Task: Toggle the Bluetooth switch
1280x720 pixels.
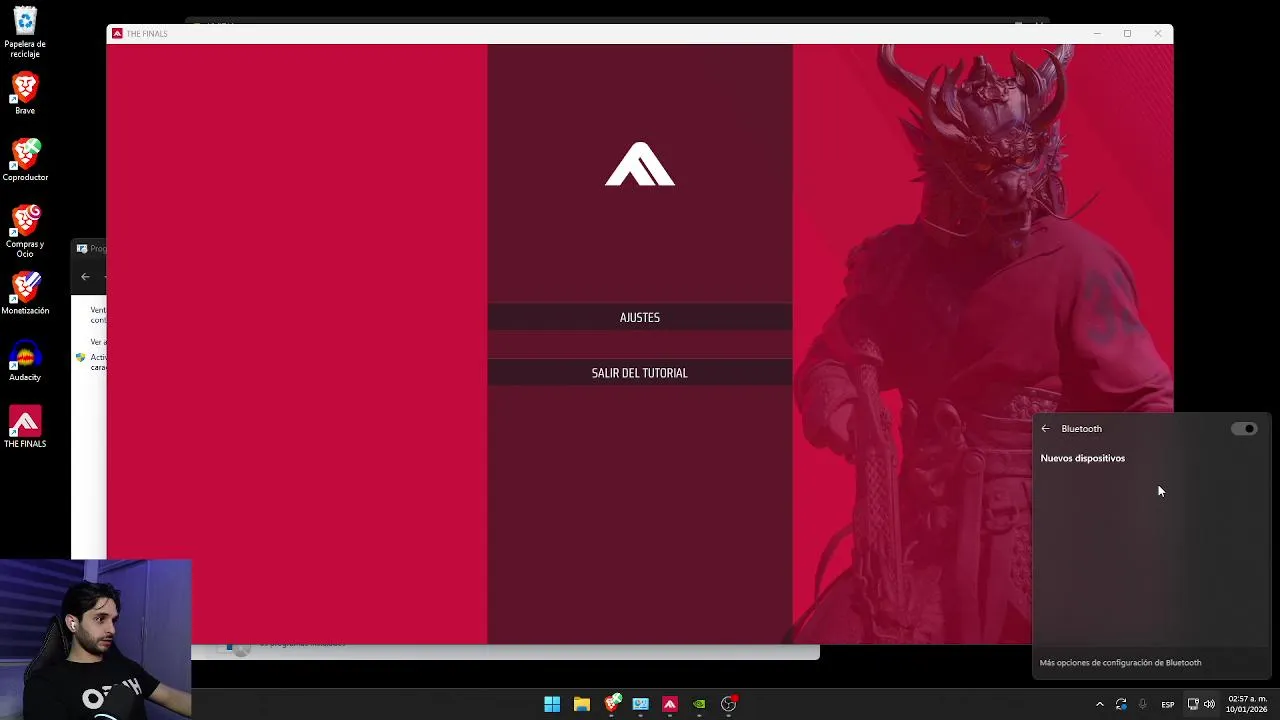Action: 1244,428
